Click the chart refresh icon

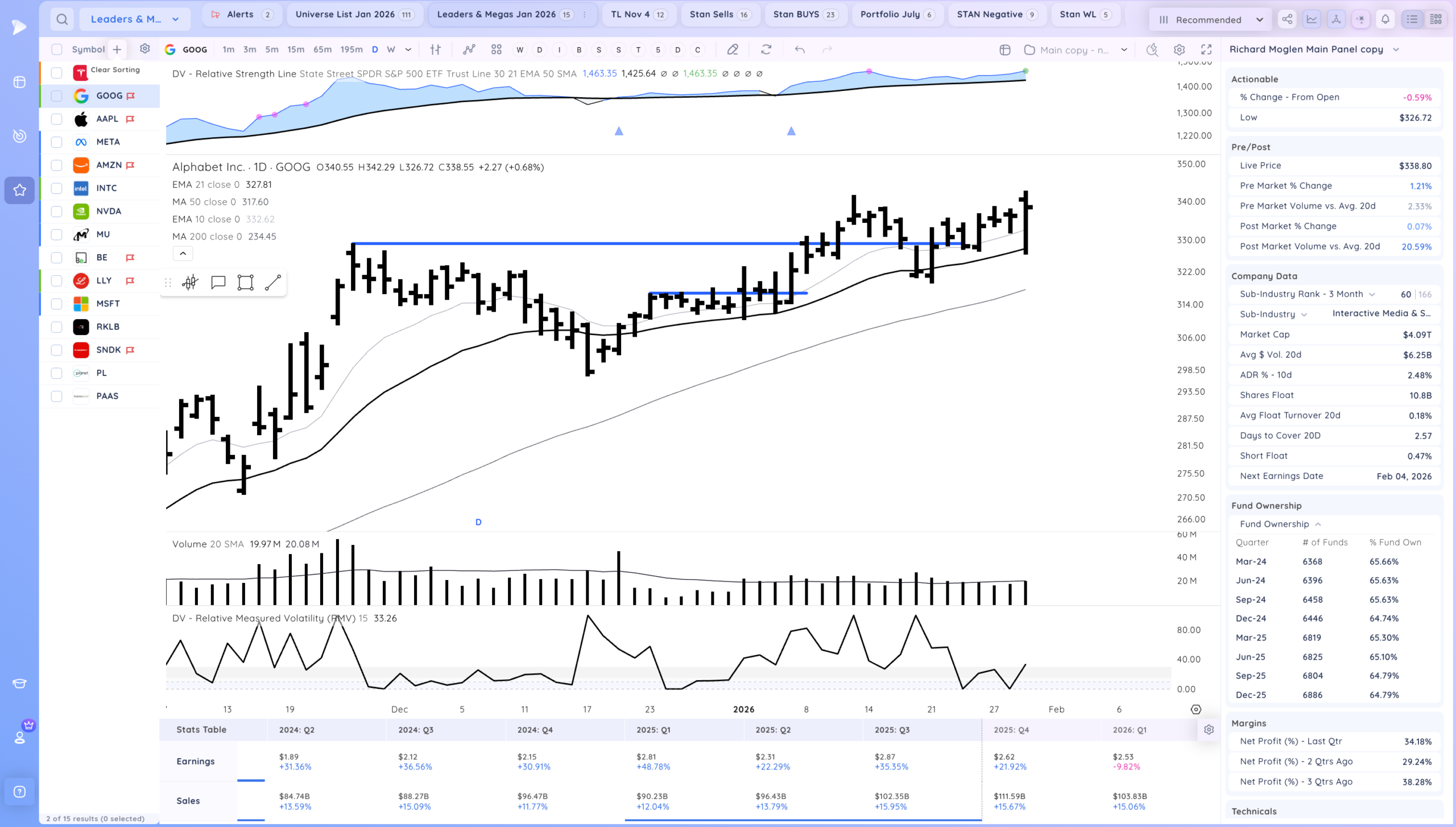pyautogui.click(x=766, y=49)
